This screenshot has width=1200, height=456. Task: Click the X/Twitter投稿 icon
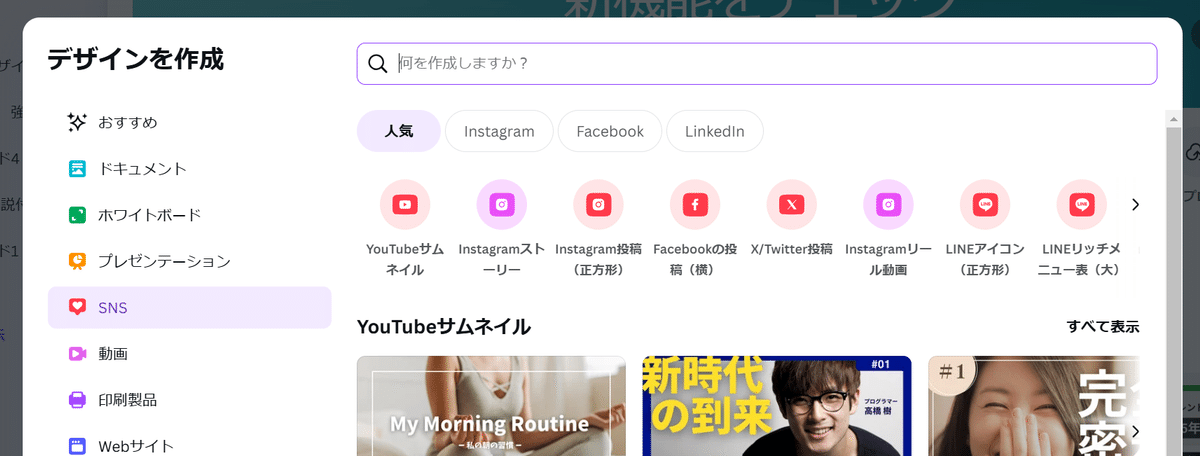(x=792, y=205)
